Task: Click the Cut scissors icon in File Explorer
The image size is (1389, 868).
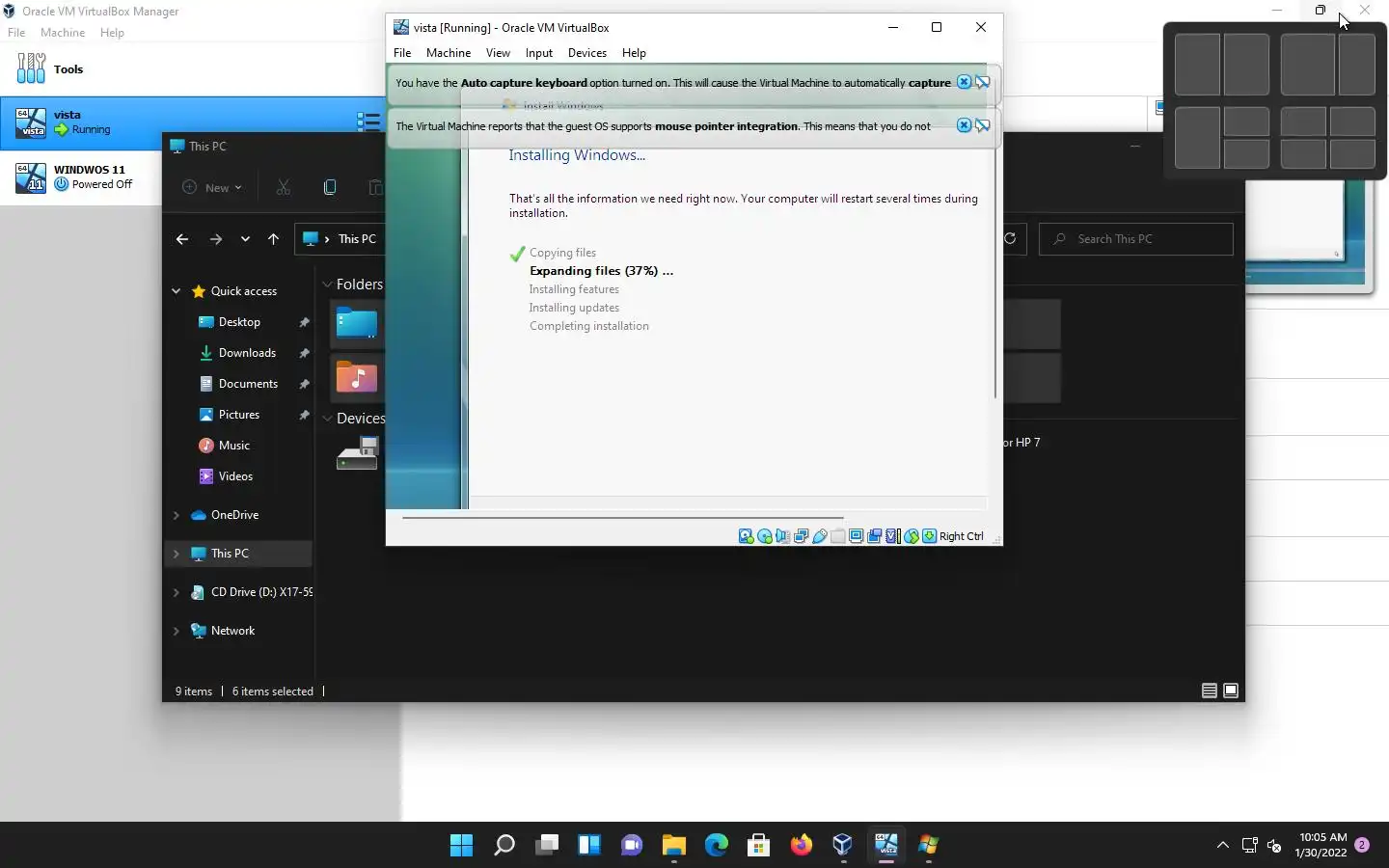Action: point(284,187)
